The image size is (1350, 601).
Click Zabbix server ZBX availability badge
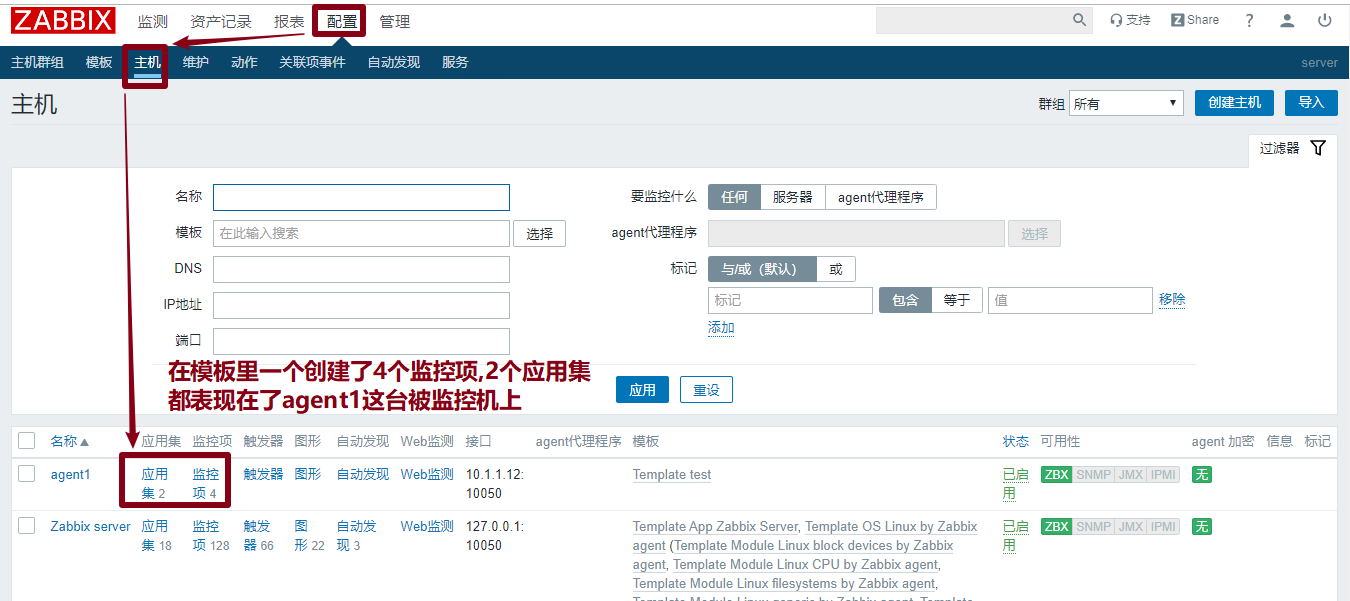[x=1056, y=526]
